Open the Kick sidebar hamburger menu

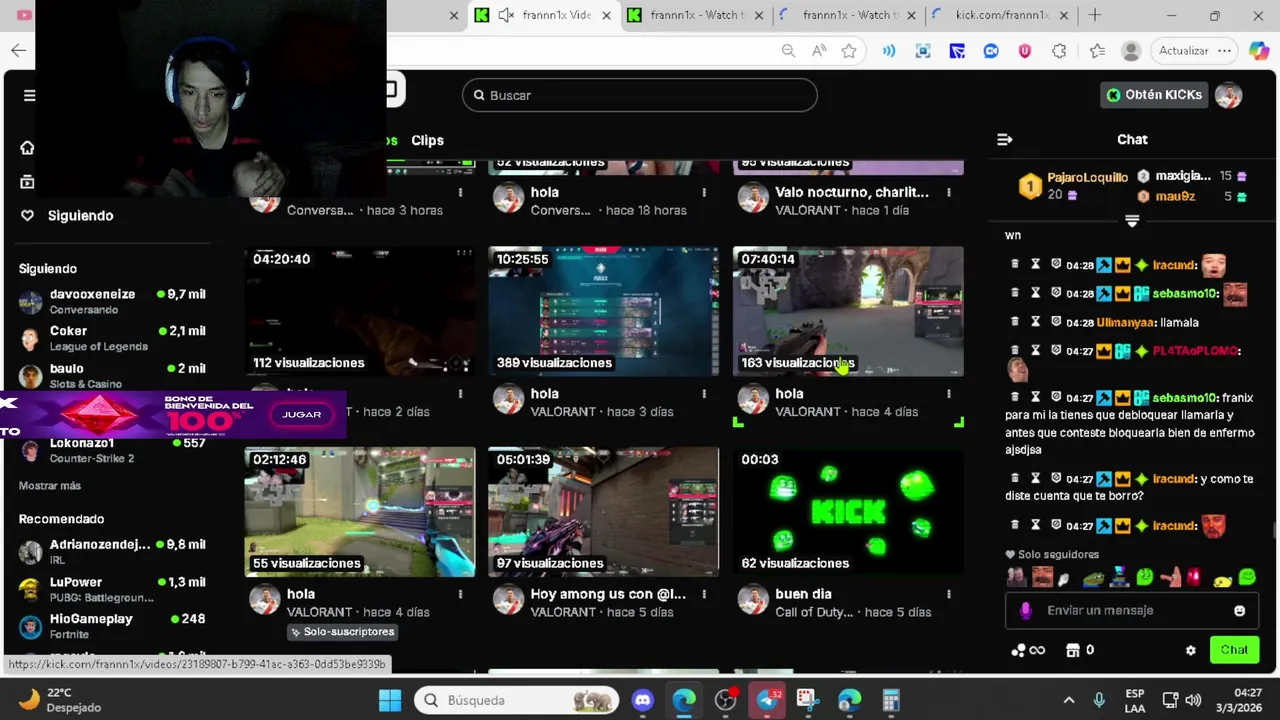(29, 95)
